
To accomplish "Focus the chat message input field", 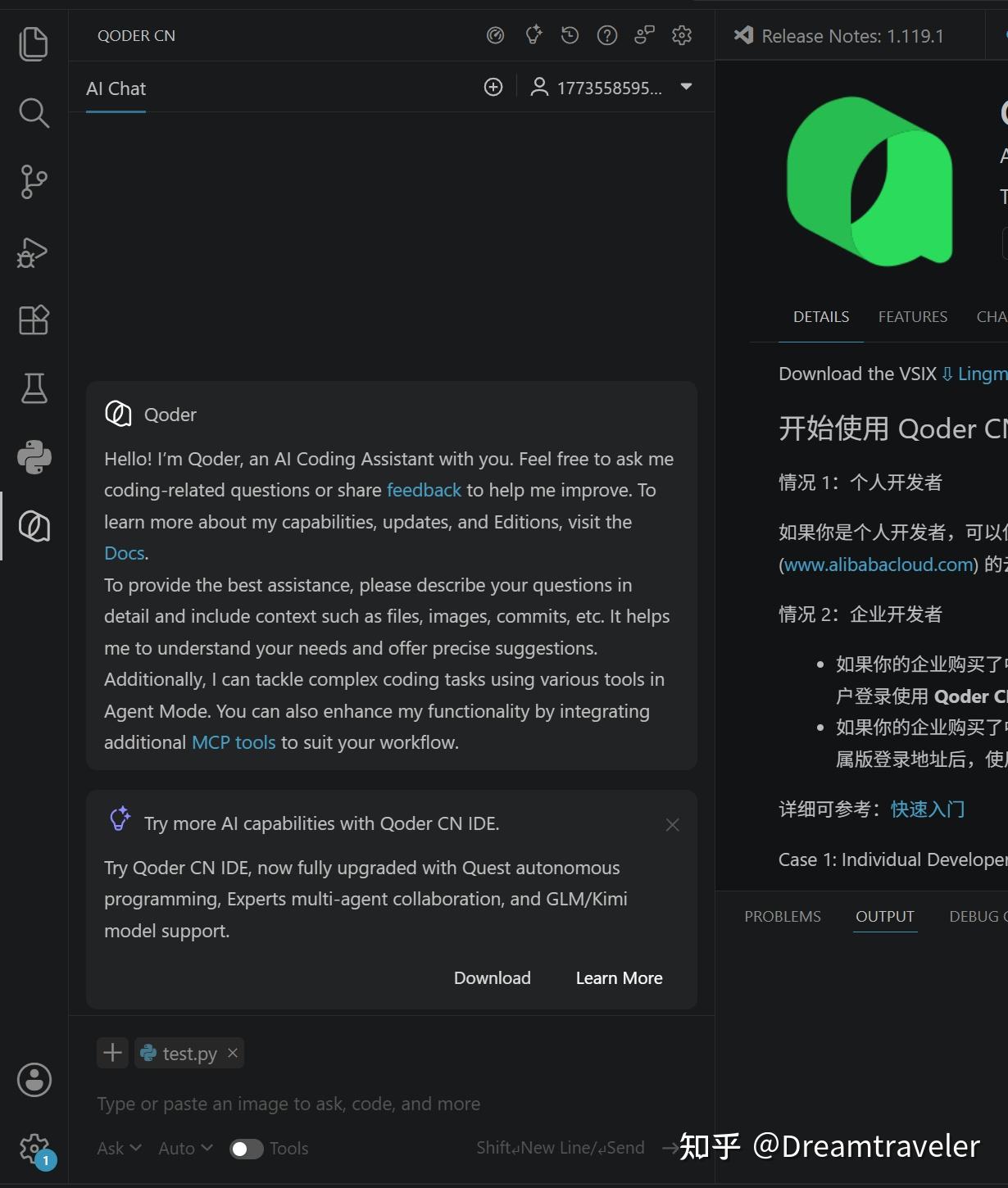I will click(x=392, y=1104).
